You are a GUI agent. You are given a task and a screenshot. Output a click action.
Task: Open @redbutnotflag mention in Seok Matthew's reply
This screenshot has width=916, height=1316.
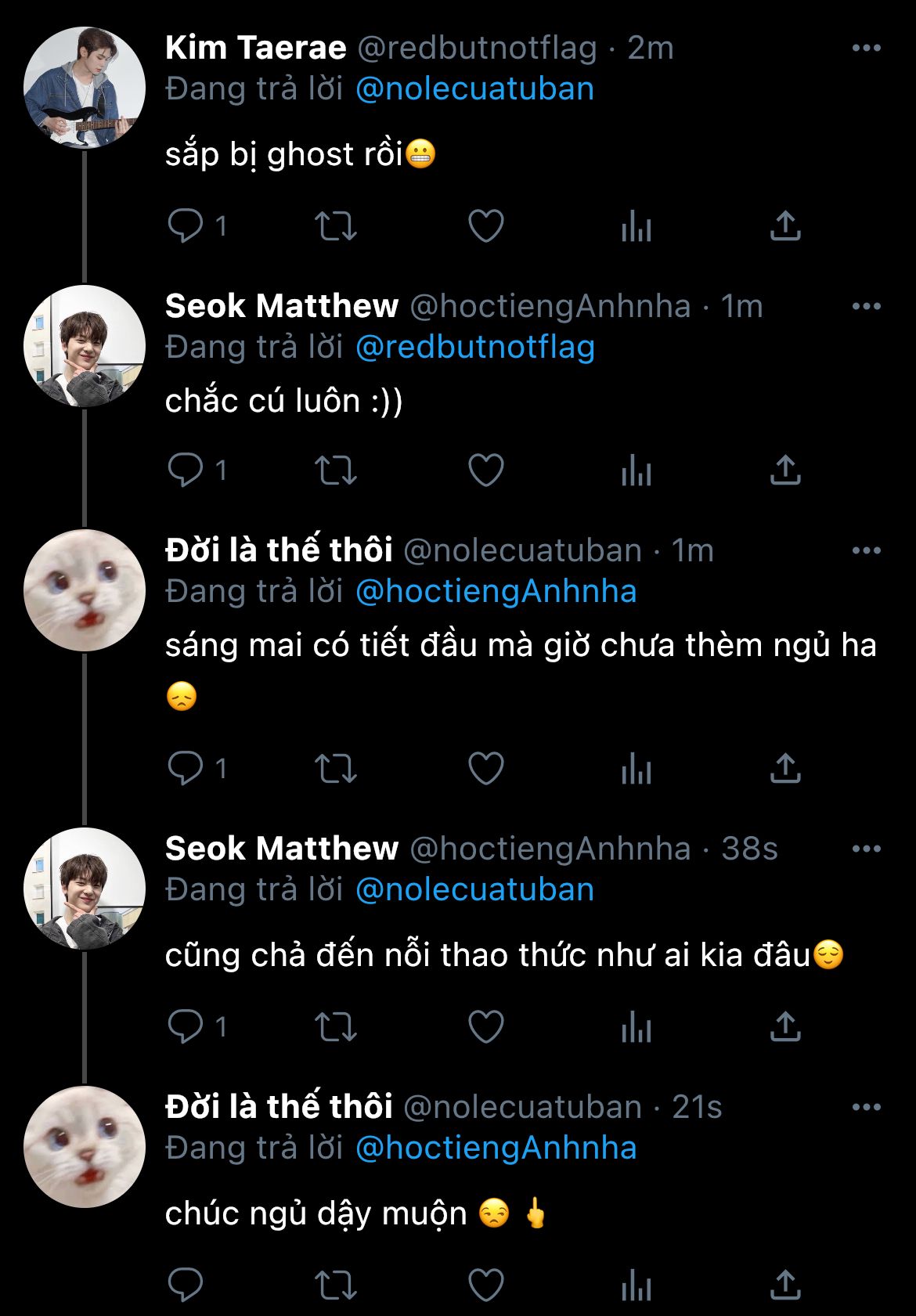pyautogui.click(x=474, y=348)
